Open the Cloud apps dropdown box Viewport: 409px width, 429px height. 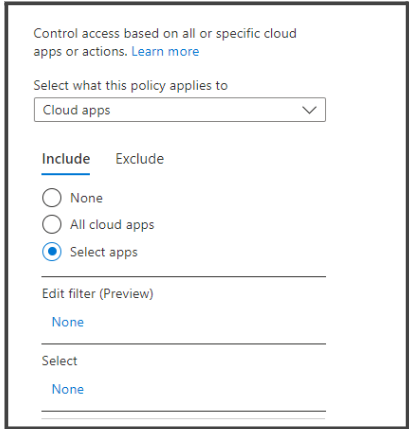pyautogui.click(x=180, y=110)
